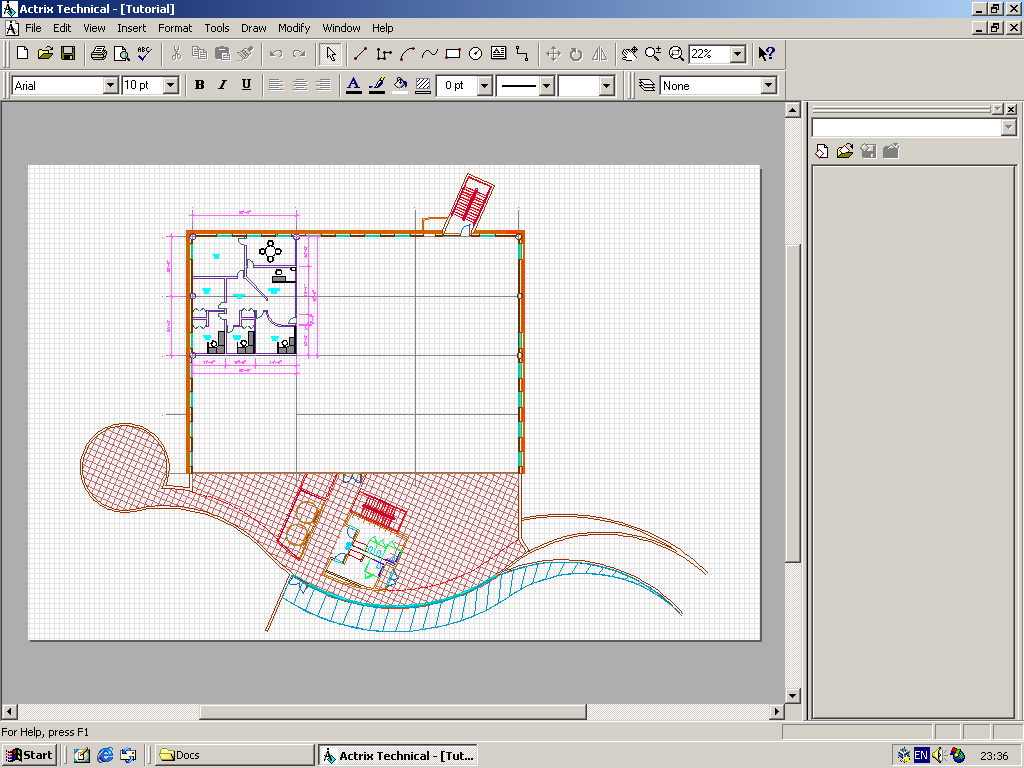Image resolution: width=1024 pixels, height=768 pixels.
Task: Switch to Docs taskbar button
Action: [x=235, y=755]
